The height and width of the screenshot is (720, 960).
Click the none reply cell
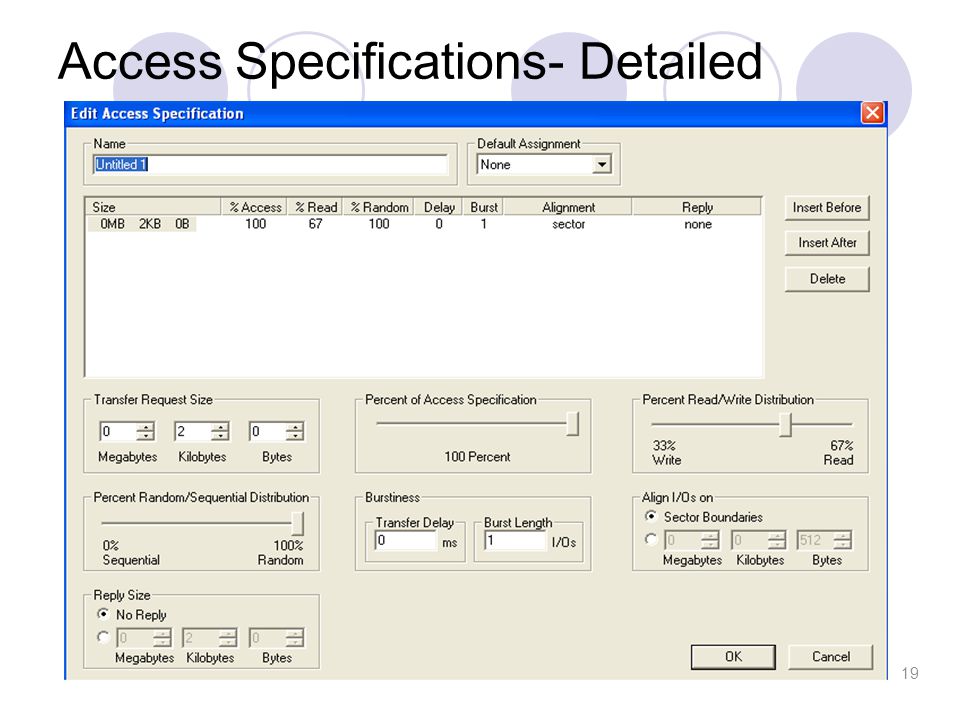(x=697, y=224)
